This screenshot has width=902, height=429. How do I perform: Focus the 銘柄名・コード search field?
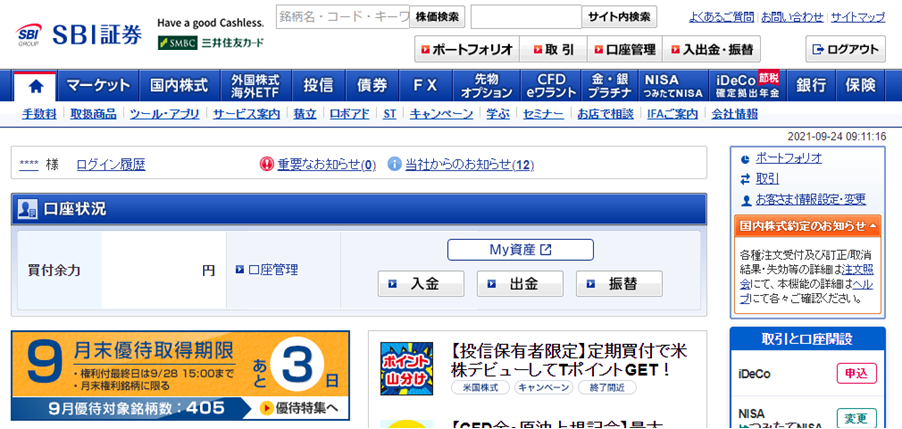342,17
